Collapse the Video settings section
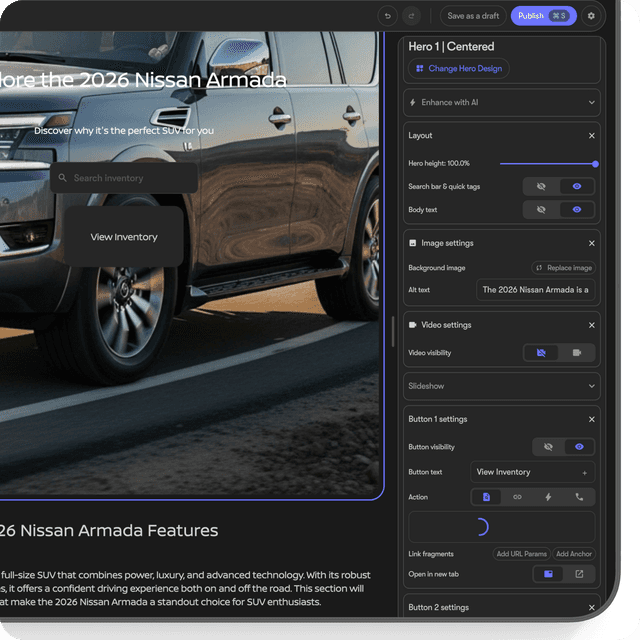The image size is (640, 640). [591, 325]
